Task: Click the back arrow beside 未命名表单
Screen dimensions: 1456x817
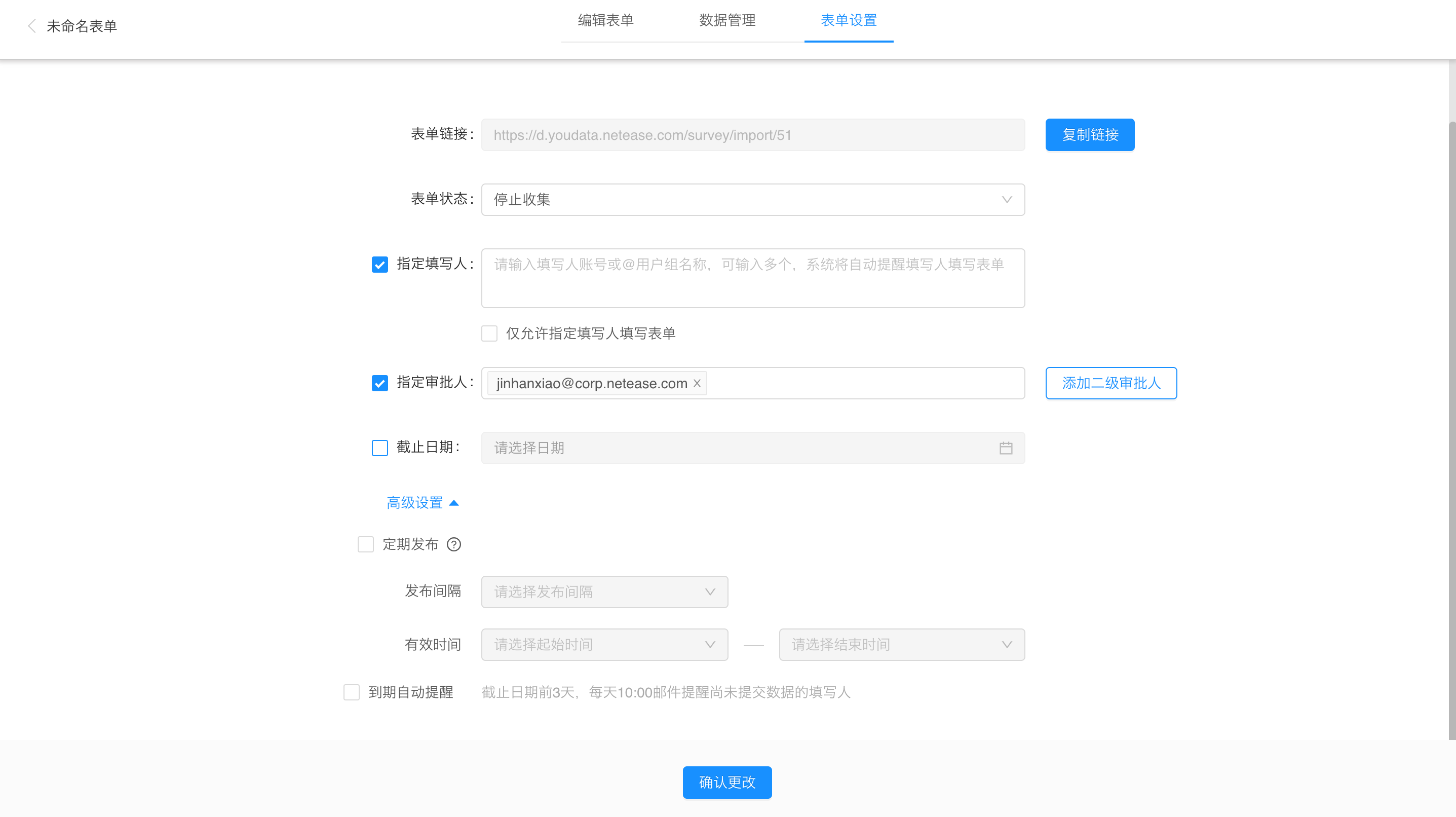Action: click(31, 26)
